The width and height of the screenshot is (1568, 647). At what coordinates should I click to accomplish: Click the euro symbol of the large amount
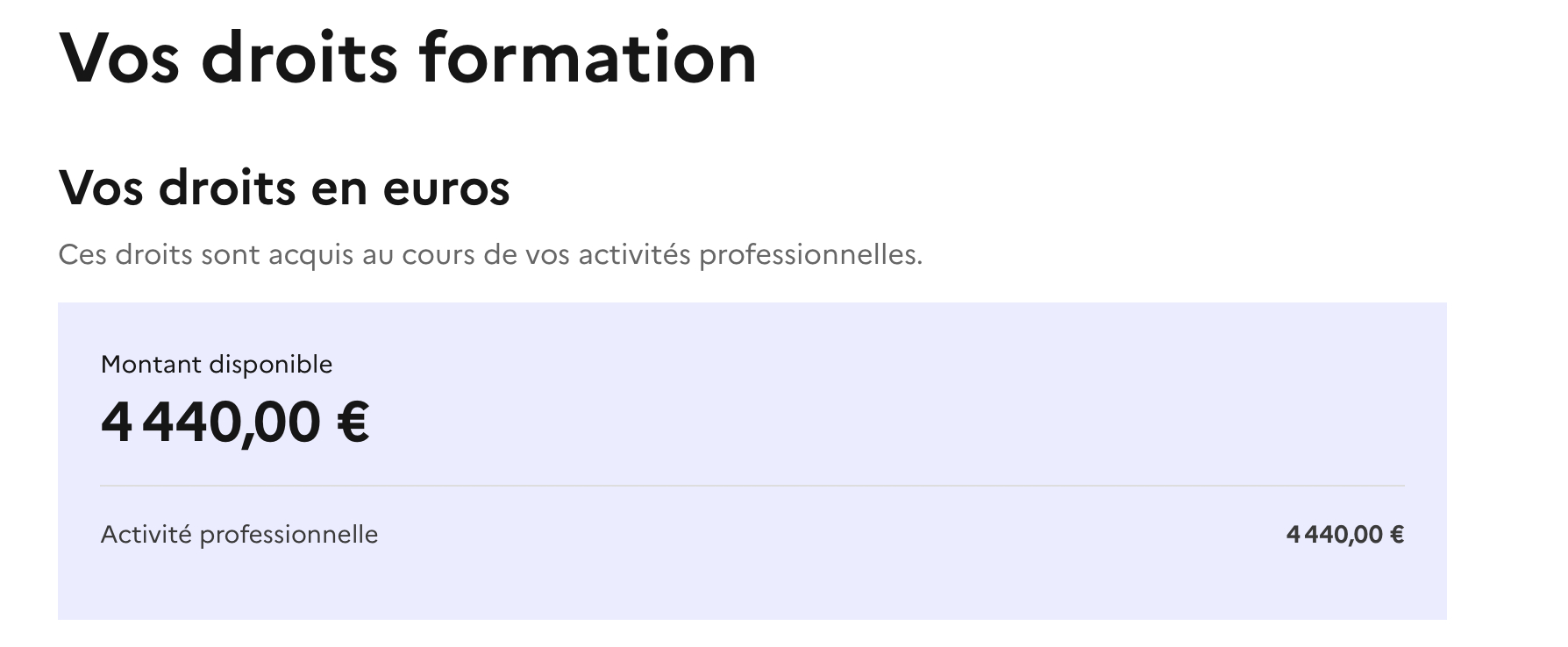pyautogui.click(x=353, y=423)
